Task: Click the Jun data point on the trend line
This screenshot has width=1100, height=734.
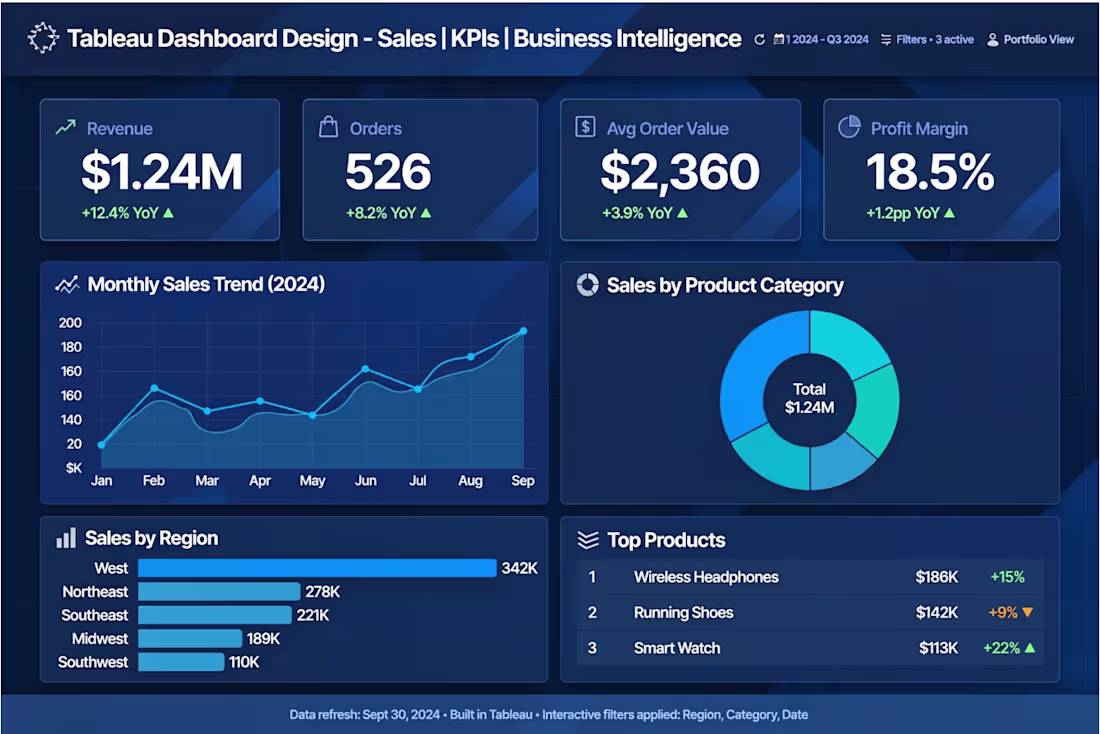Action: coord(365,368)
